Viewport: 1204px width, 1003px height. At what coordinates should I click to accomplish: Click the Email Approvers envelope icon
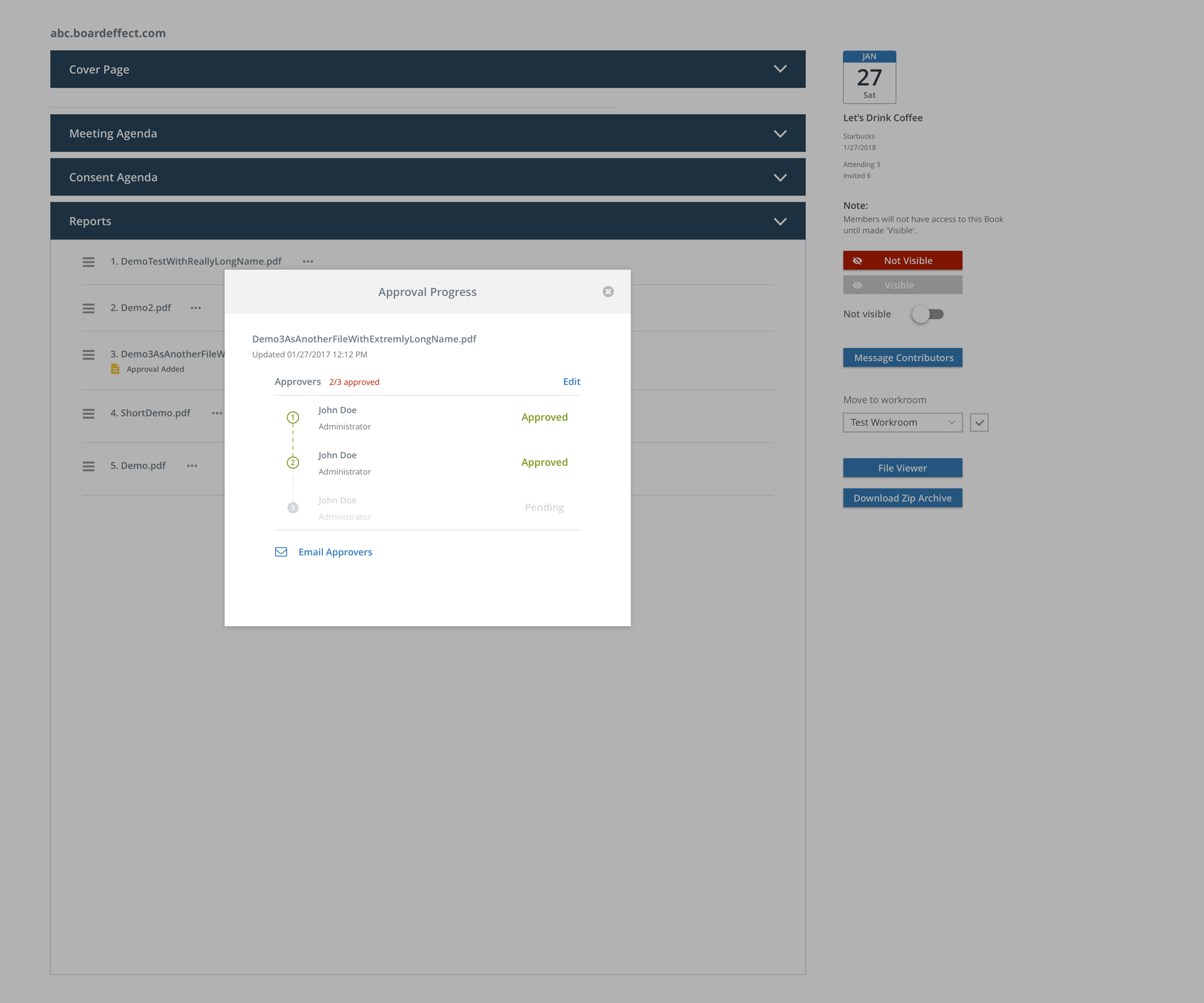281,552
